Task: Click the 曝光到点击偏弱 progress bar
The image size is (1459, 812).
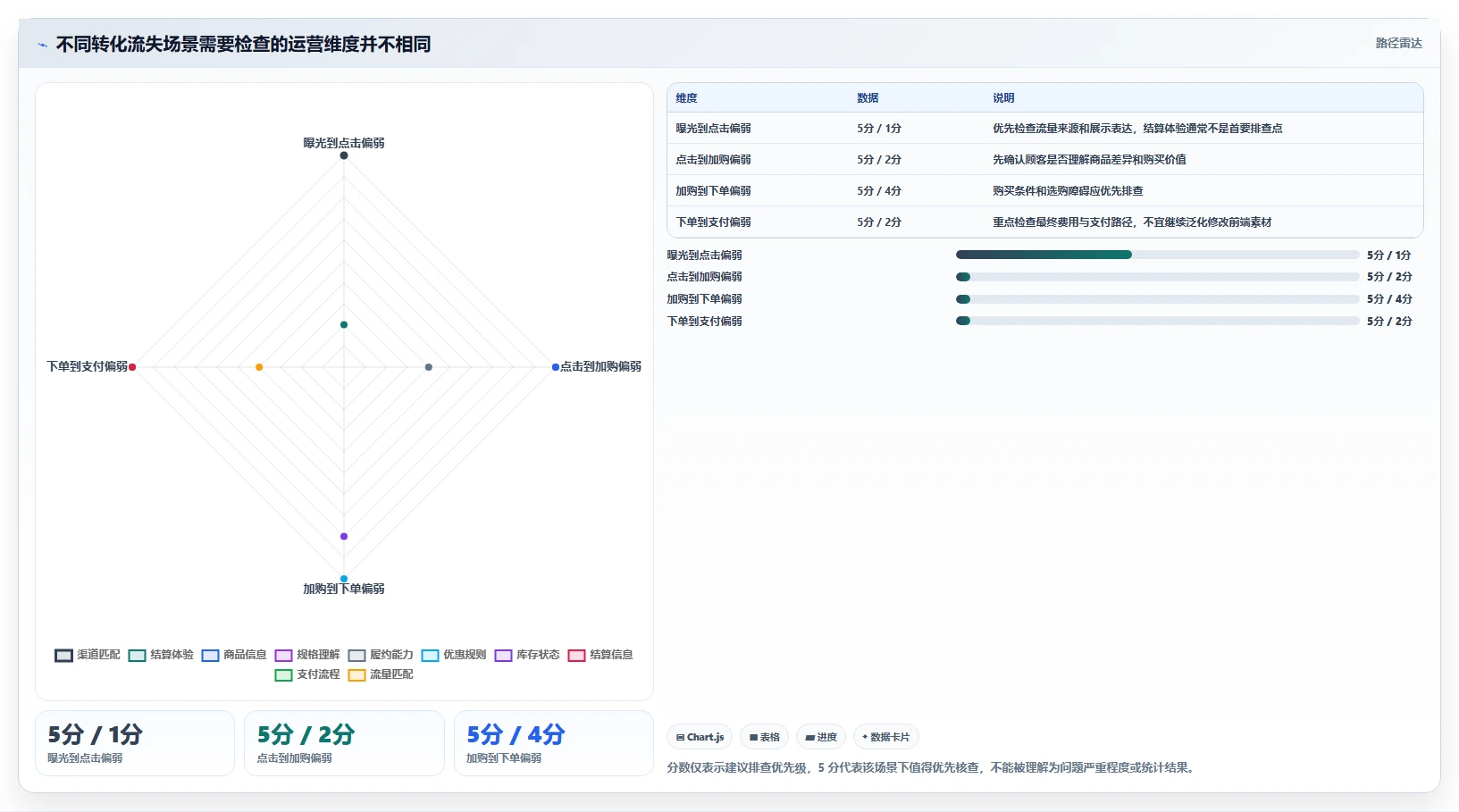Action: pos(1157,255)
